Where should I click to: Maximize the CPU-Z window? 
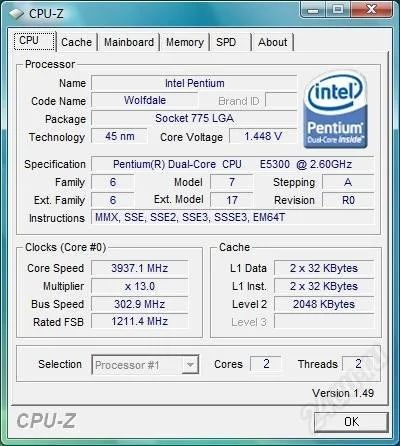tap(338, 10)
